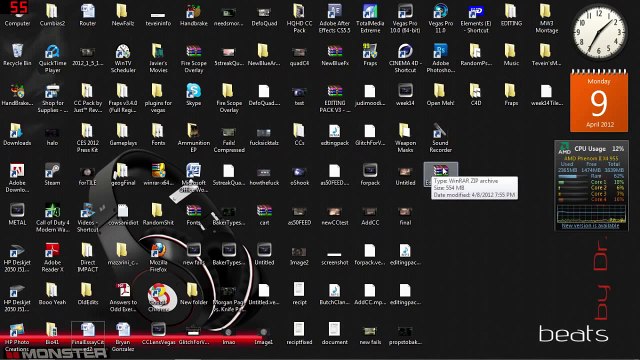Launch Handbrake from the desktop
This screenshot has width=640, height=360.
(x=193, y=15)
